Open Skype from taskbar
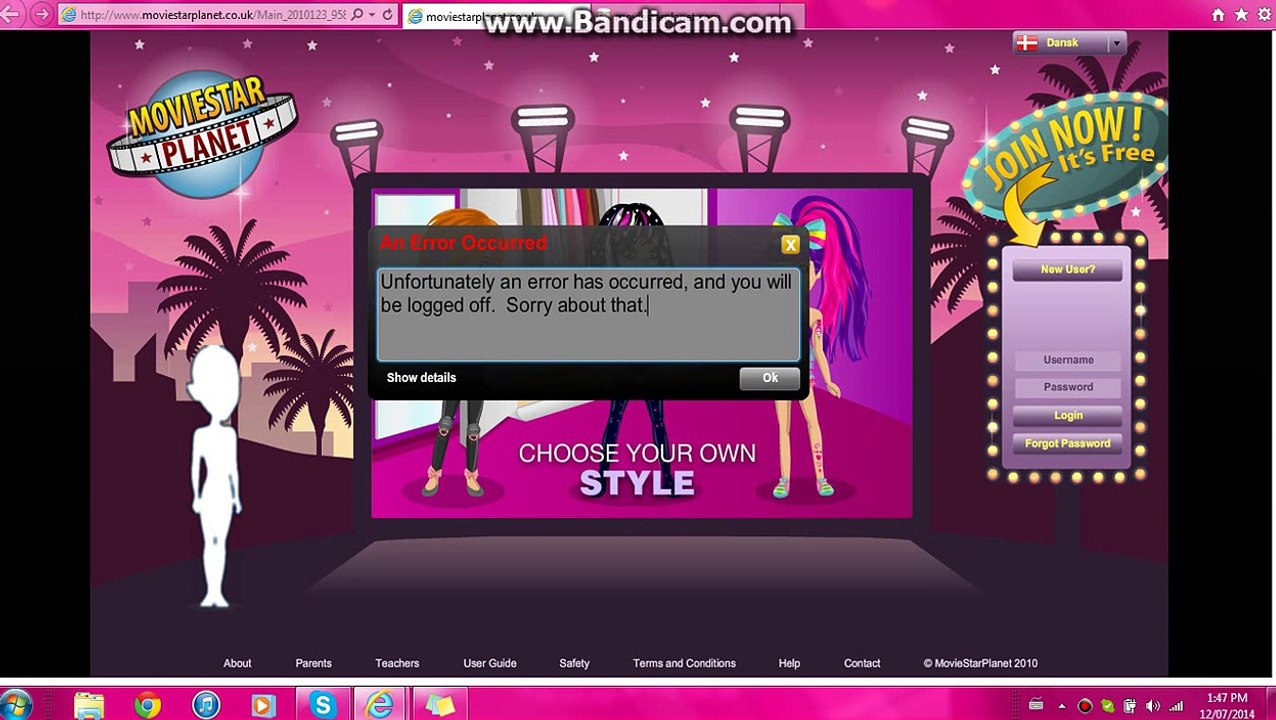Viewport: 1276px width, 720px height. point(322,705)
